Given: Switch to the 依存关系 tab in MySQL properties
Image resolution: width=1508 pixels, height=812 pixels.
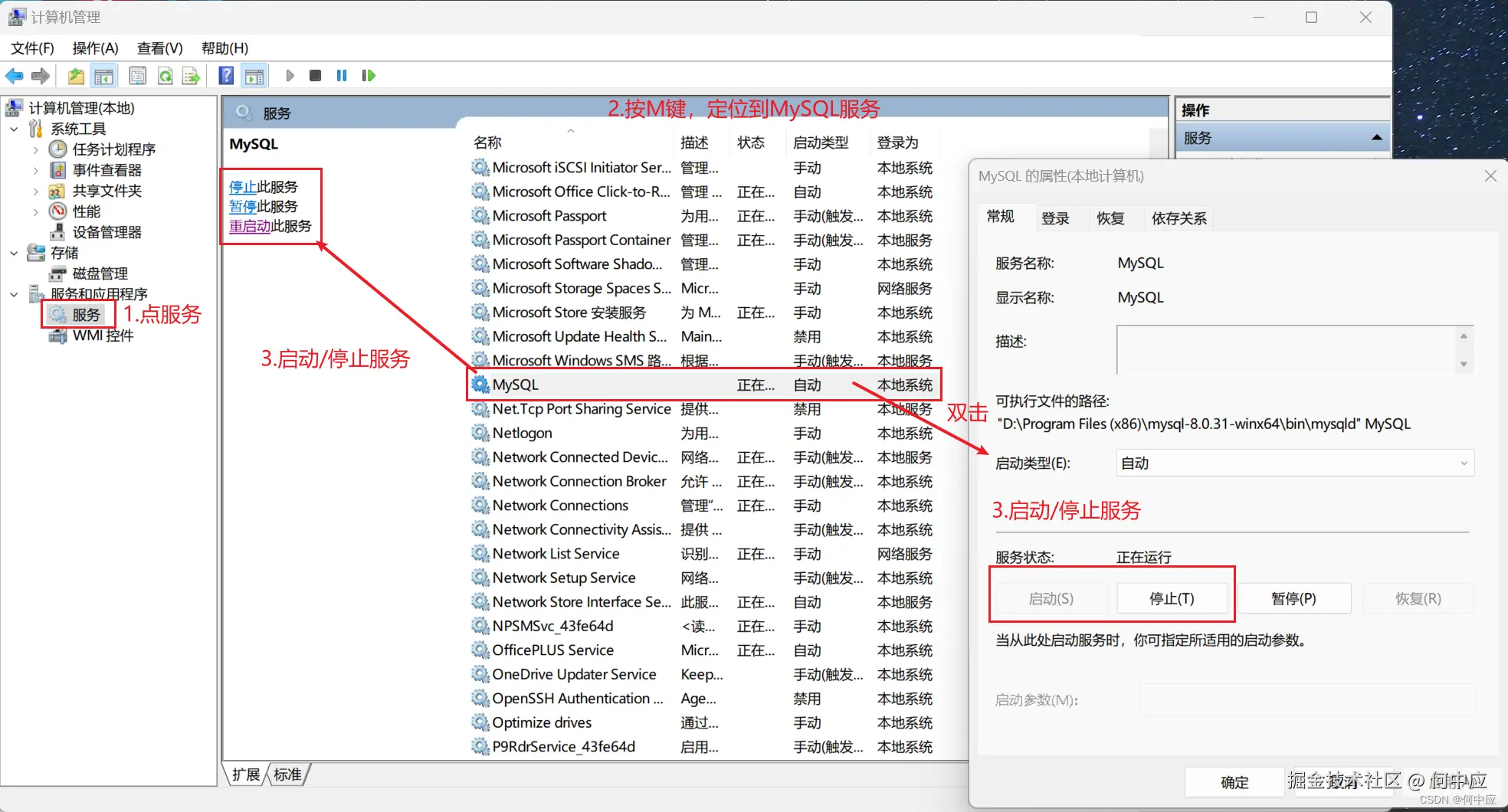Looking at the screenshot, I should coord(1179,218).
